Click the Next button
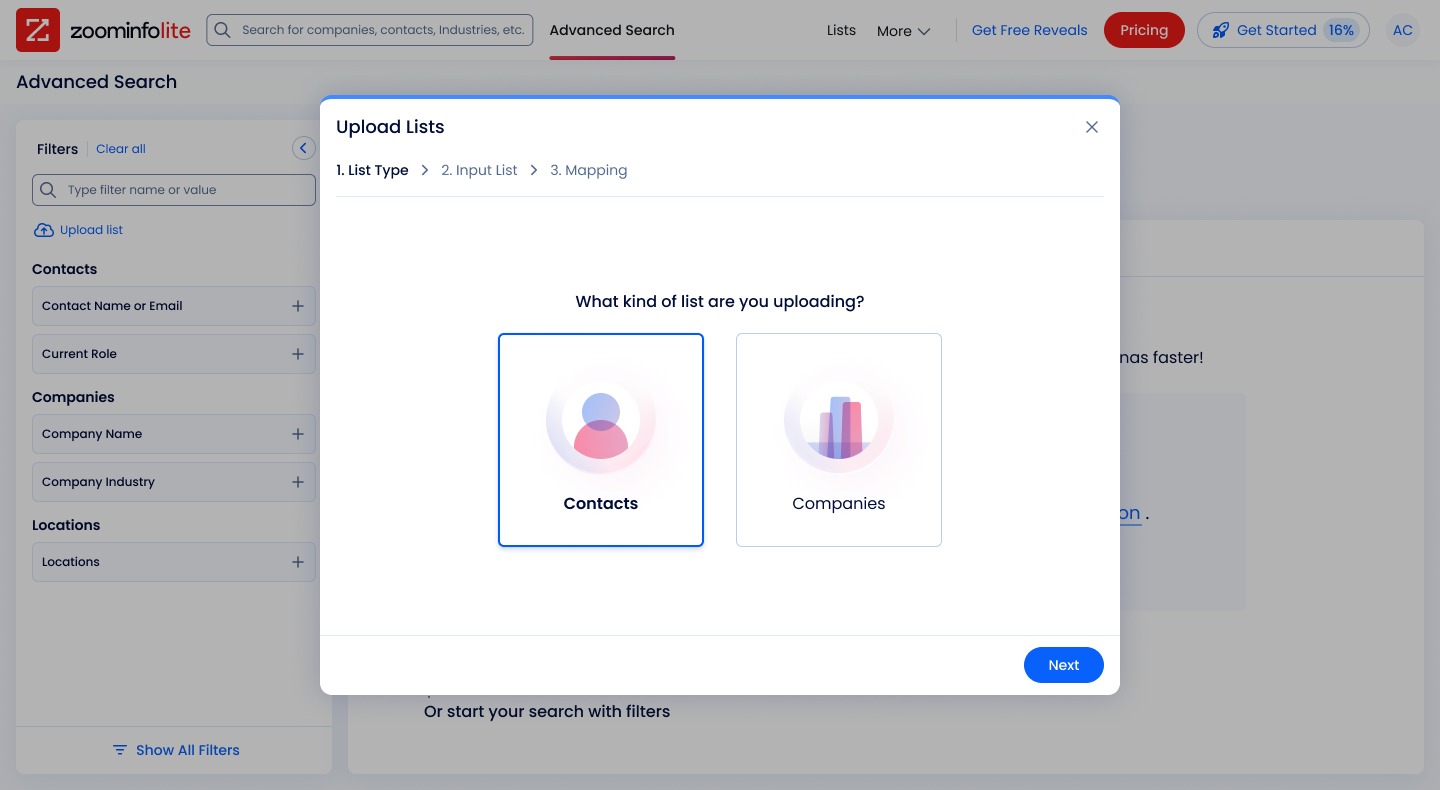 [1064, 665]
